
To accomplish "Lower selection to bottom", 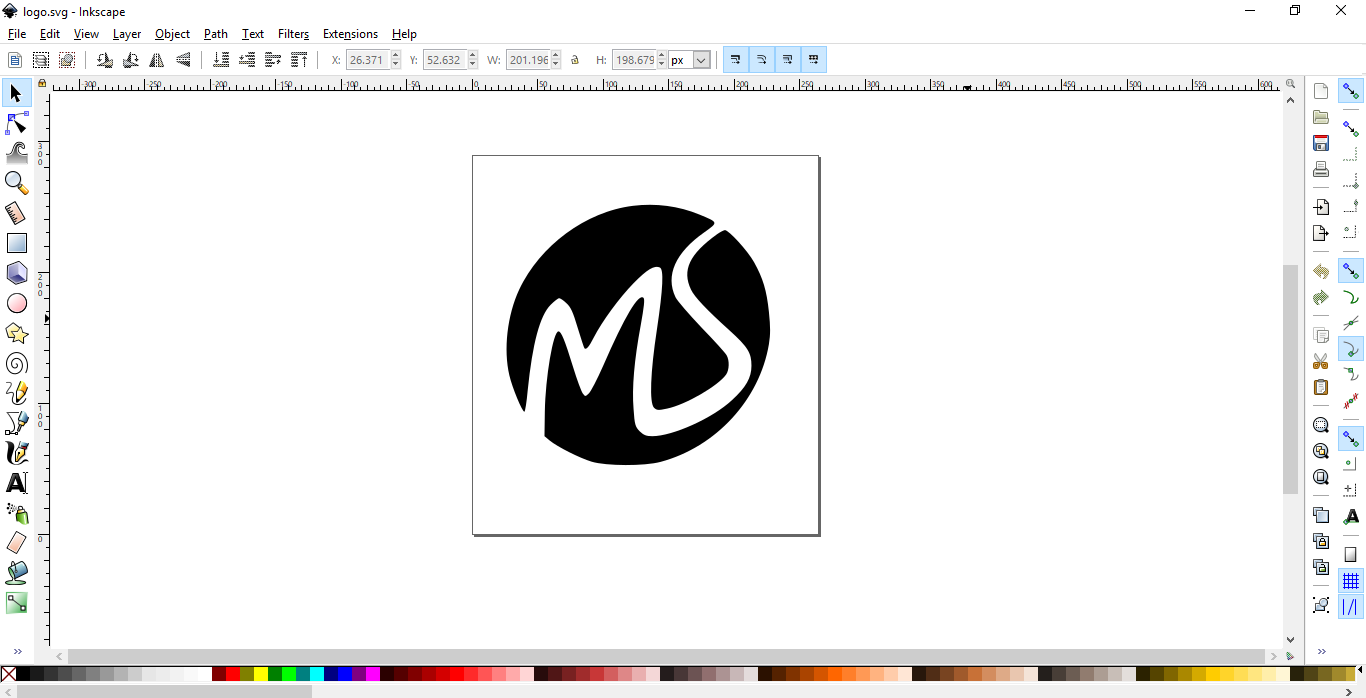I will [x=221, y=60].
